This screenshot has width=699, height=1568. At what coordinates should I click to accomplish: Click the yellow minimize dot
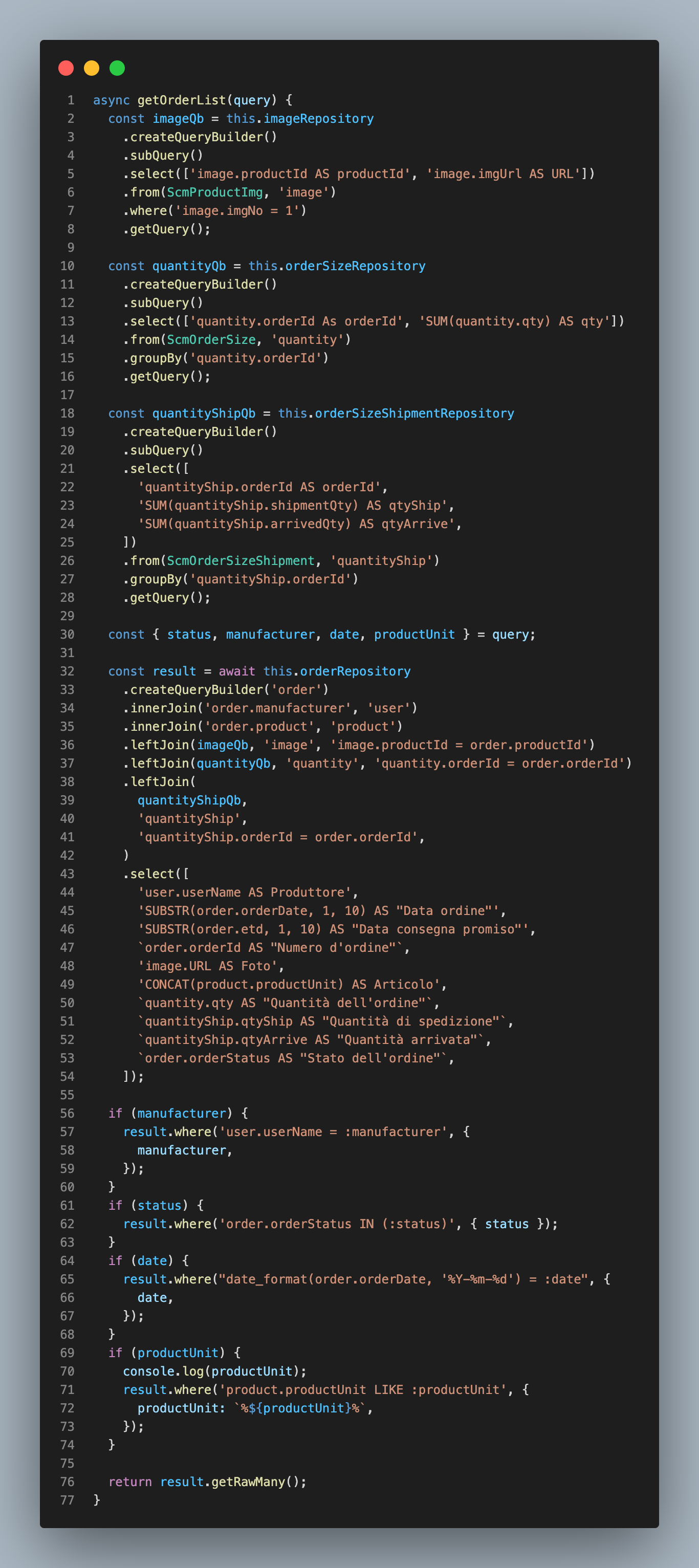point(91,68)
